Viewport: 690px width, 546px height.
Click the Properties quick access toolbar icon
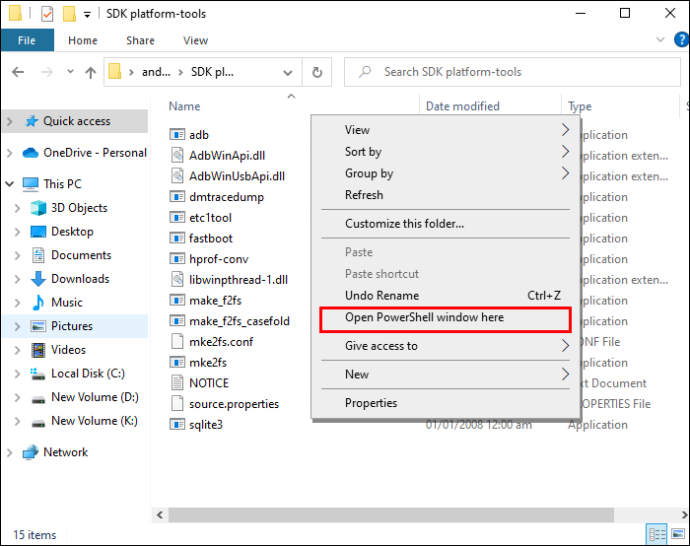coord(47,14)
